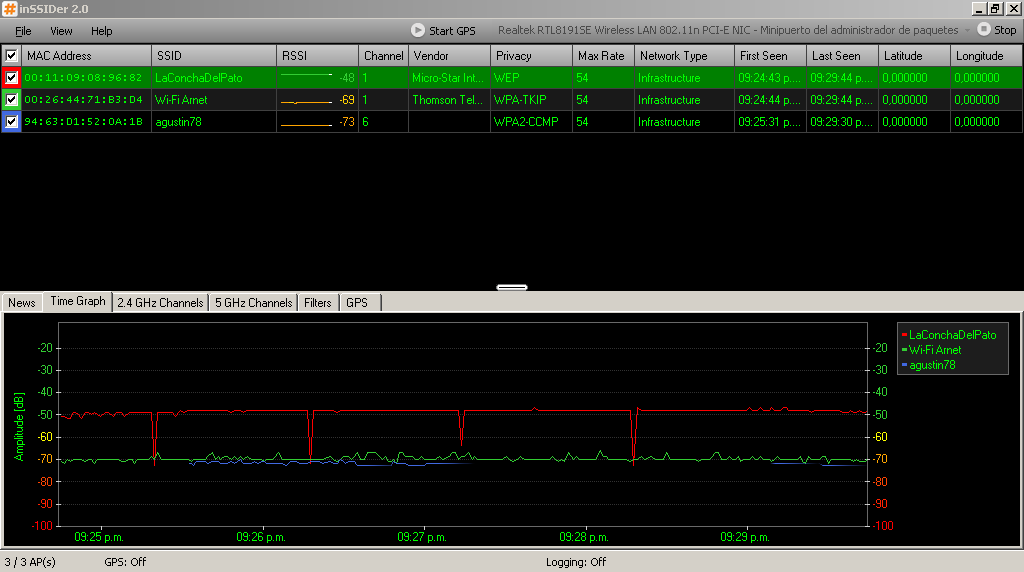Sort networks by the RSSI column header
The width and height of the screenshot is (1024, 572).
point(317,56)
